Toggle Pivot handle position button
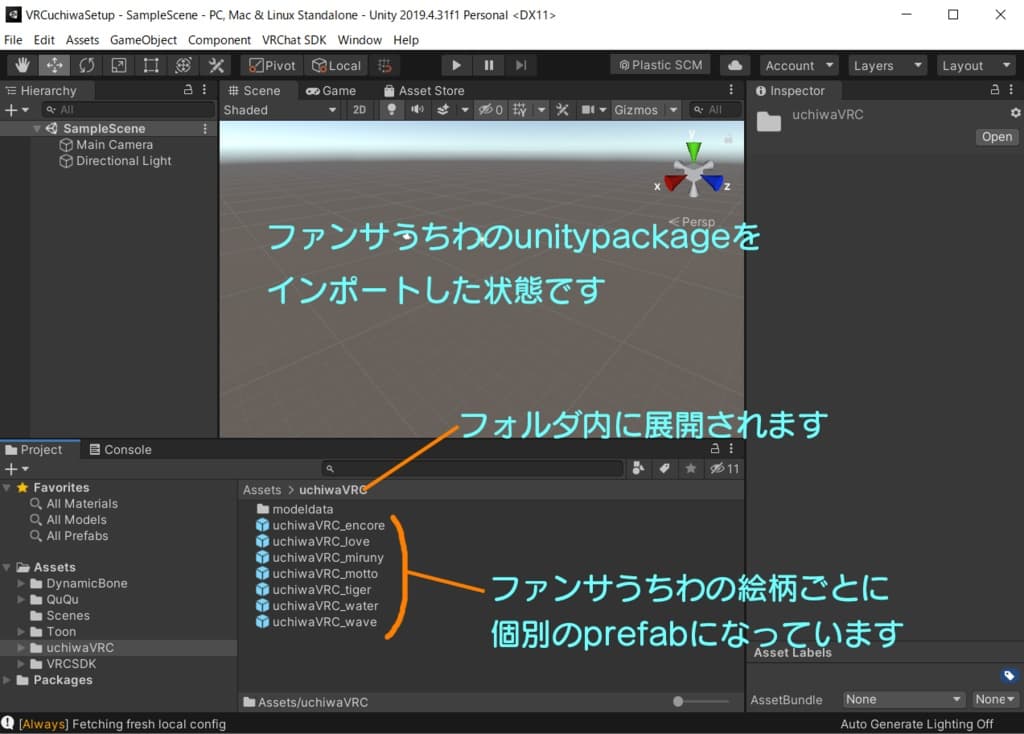Screen dimensions: 1024x734 click(272, 65)
